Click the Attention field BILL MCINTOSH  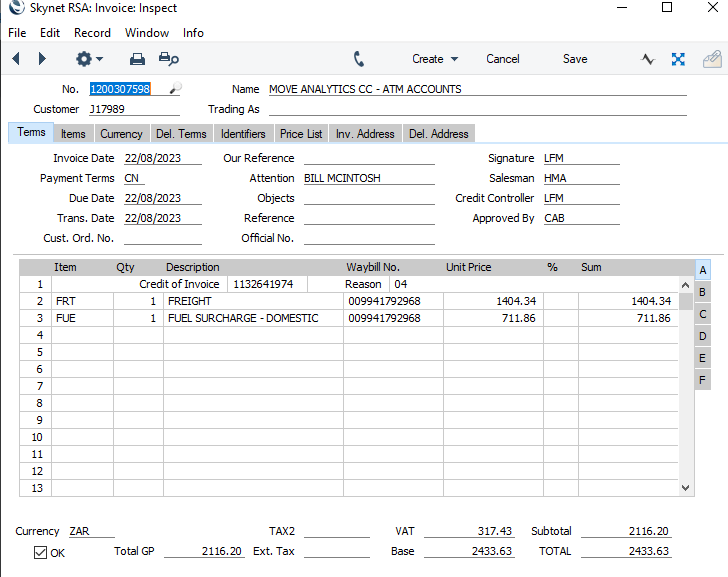[x=369, y=178]
